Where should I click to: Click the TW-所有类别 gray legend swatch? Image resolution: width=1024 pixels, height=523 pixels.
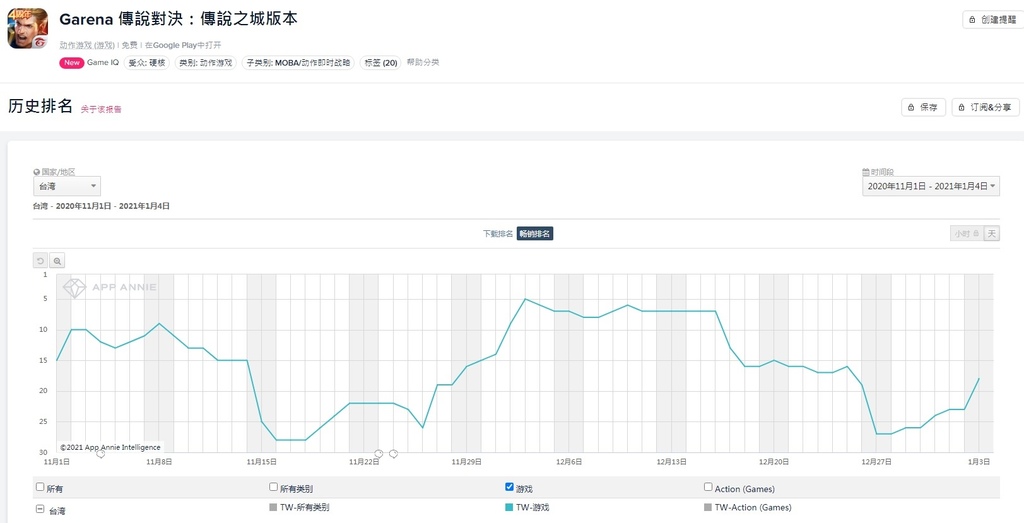pyautogui.click(x=273, y=507)
